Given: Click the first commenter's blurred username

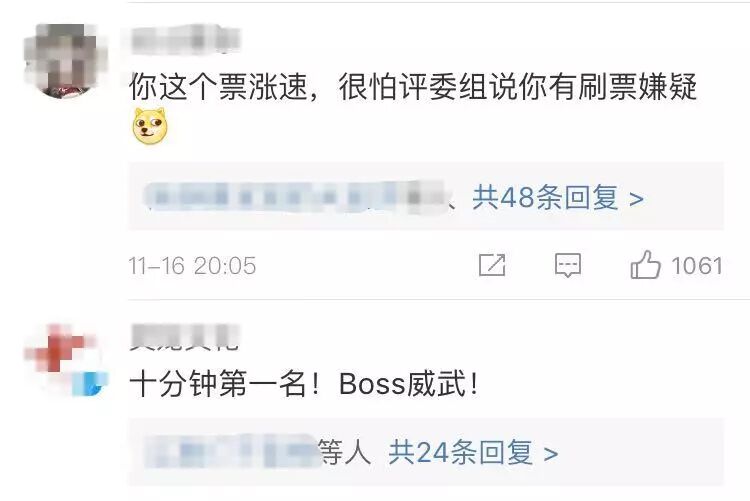Looking at the screenshot, I should coord(185,39).
